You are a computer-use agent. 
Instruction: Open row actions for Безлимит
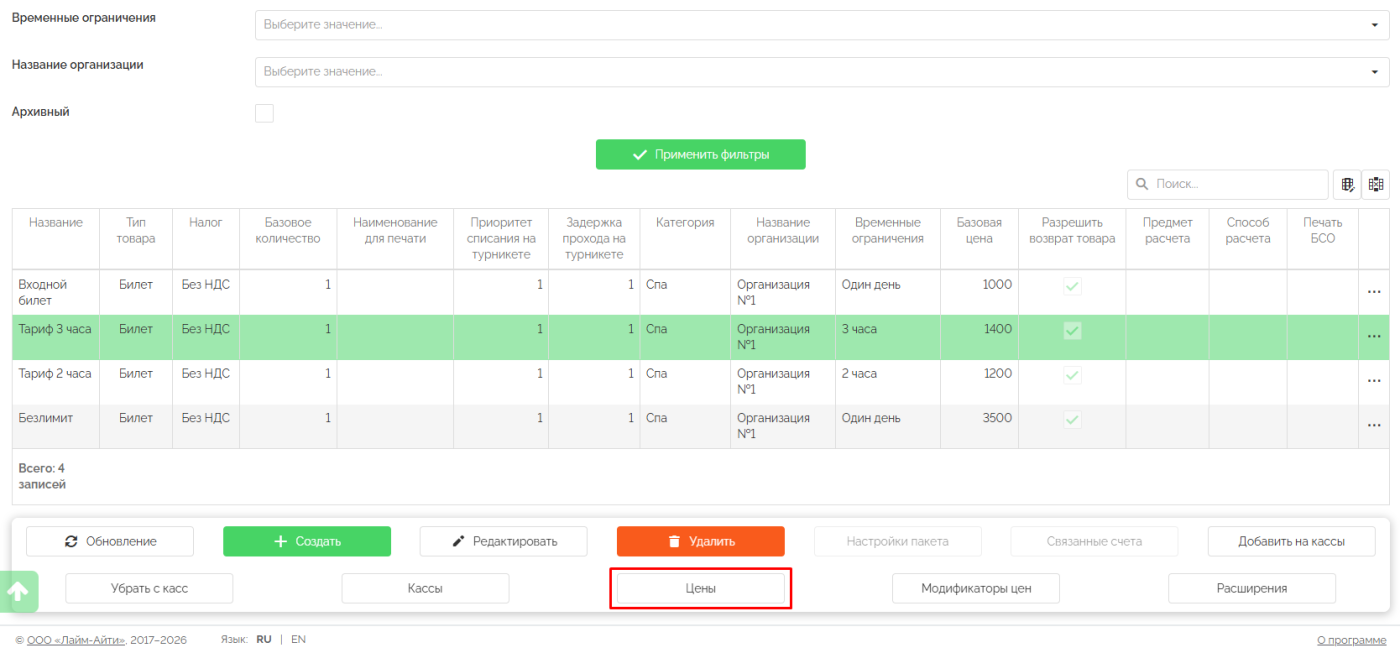pyautogui.click(x=1373, y=426)
